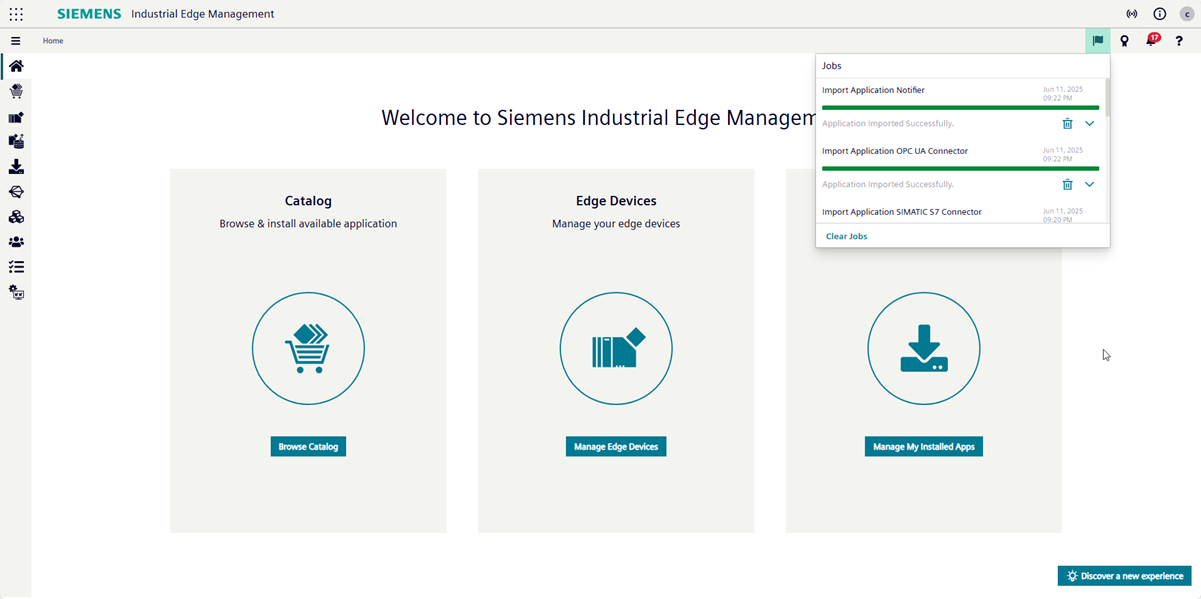Click the Home breadcrumb

click(x=53, y=41)
